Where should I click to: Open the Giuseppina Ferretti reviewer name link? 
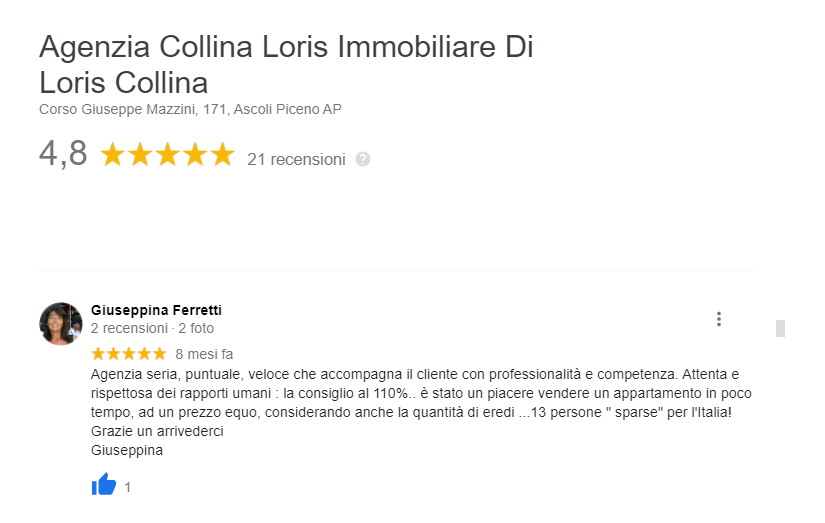[x=156, y=310]
